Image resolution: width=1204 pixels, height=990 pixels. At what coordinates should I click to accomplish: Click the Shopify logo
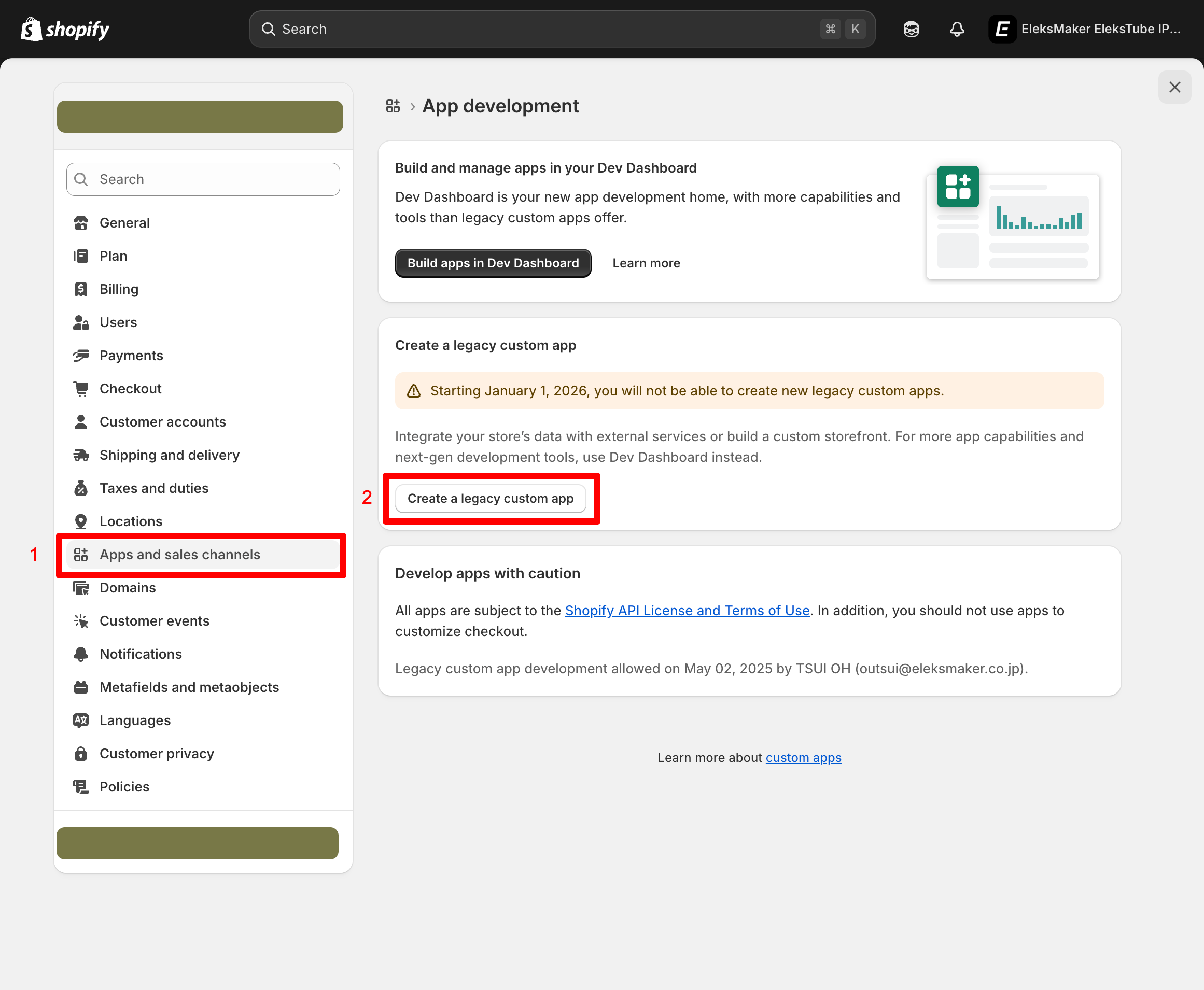pyautogui.click(x=64, y=29)
